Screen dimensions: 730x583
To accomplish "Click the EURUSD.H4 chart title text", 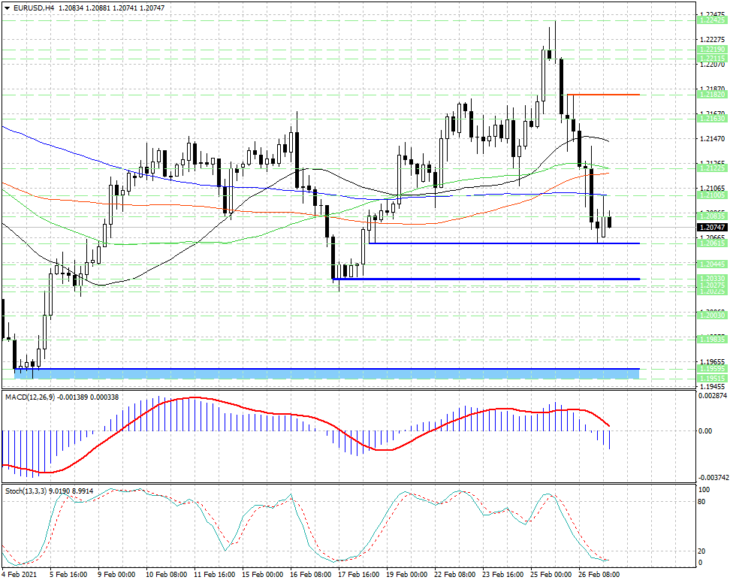I will coord(33,8).
